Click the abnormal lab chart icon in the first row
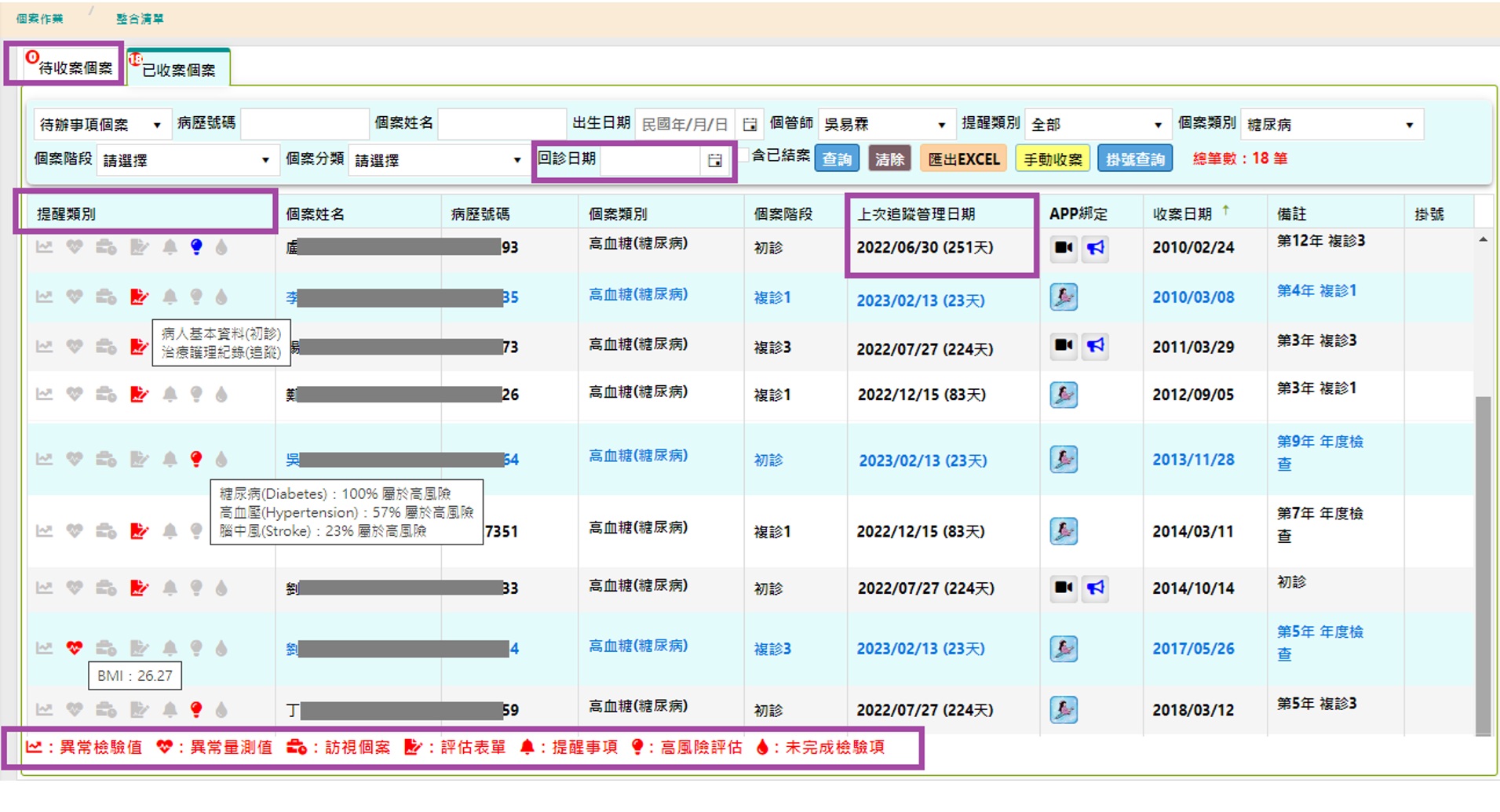1500x812 pixels. click(x=44, y=247)
